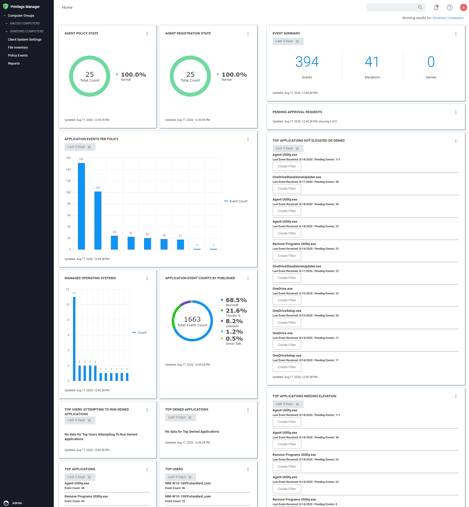Click the 394 Events count
The width and height of the screenshot is (469, 507).
pos(307,62)
